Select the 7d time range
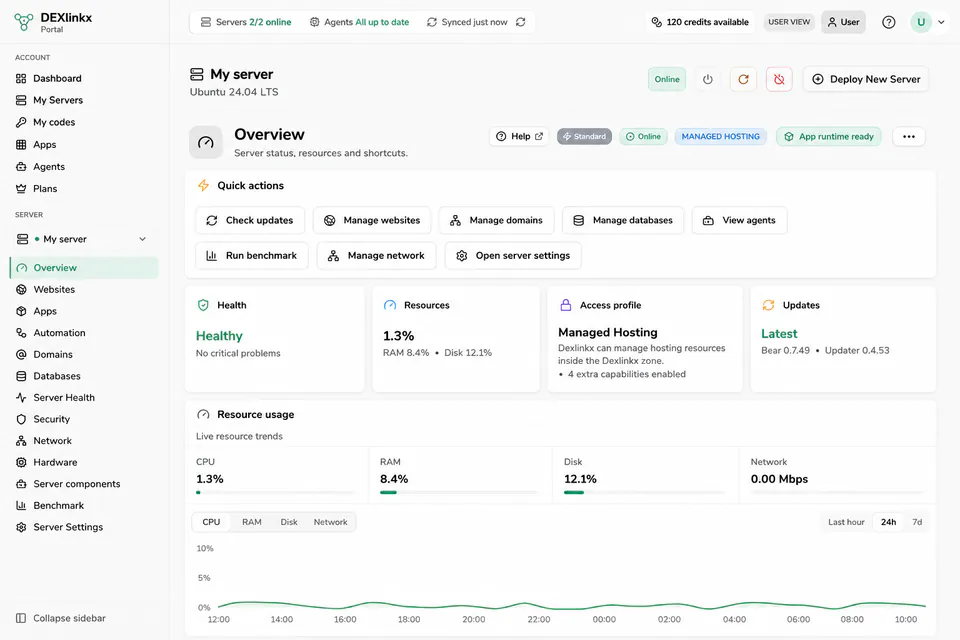Screen dimensions: 960x640 917,522
